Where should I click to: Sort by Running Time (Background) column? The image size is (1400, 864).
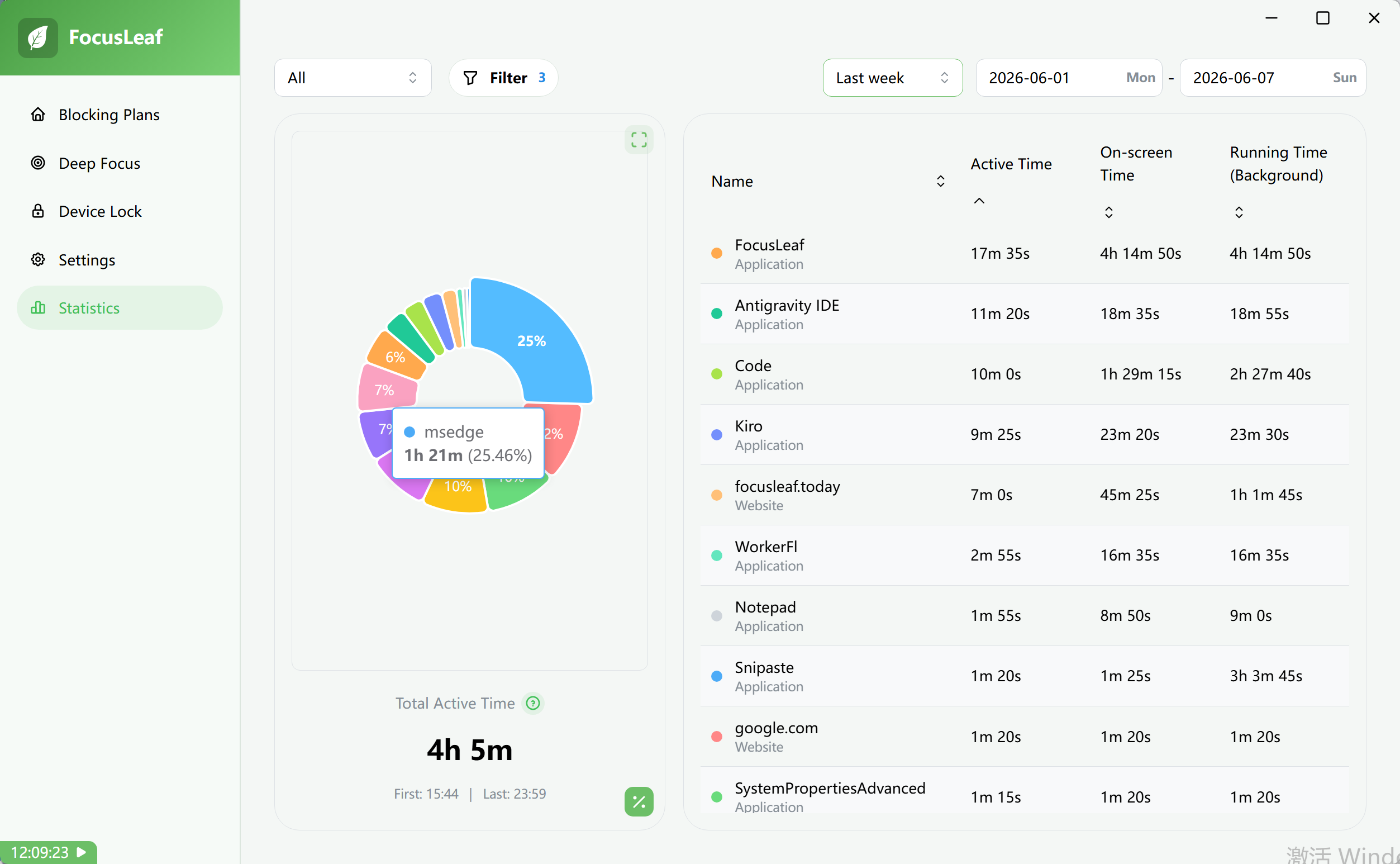tap(1239, 212)
